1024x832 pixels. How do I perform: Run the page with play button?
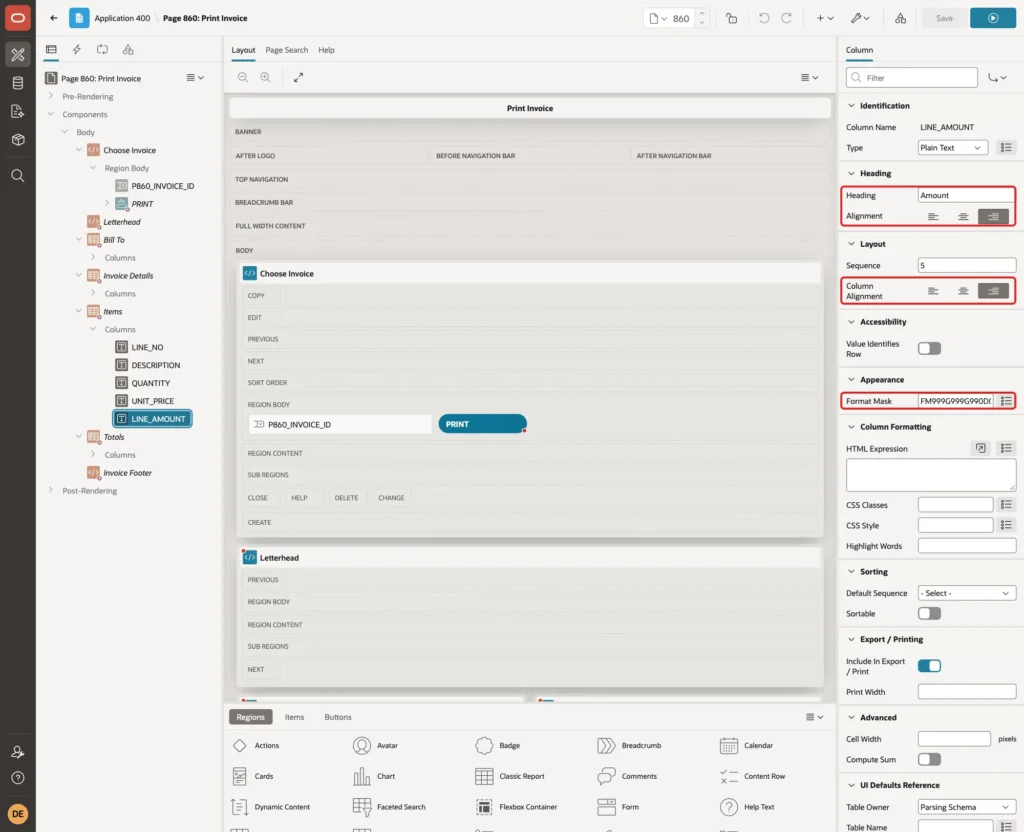click(x=993, y=18)
